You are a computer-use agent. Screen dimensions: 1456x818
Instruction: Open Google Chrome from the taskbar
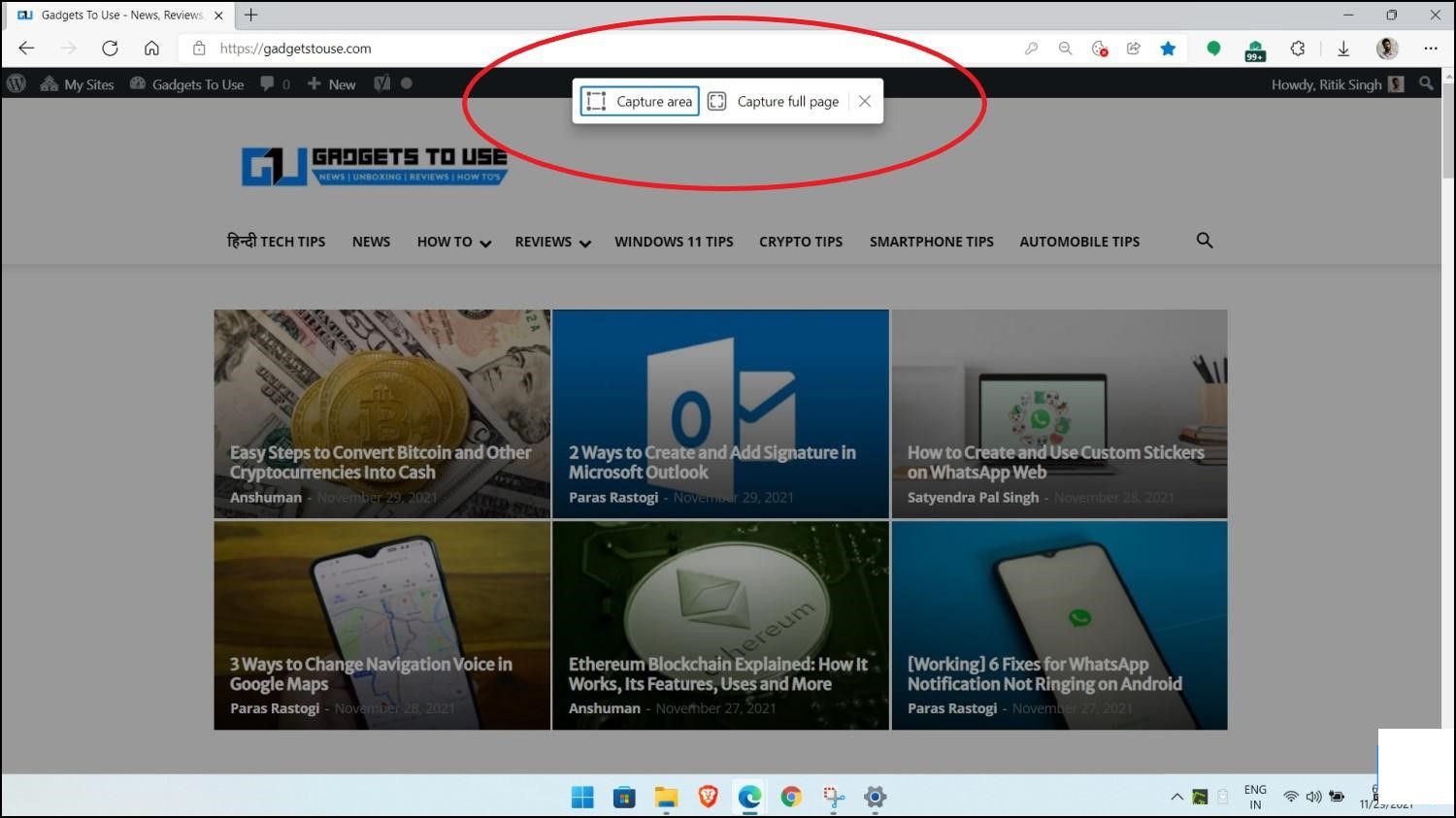[x=791, y=797]
